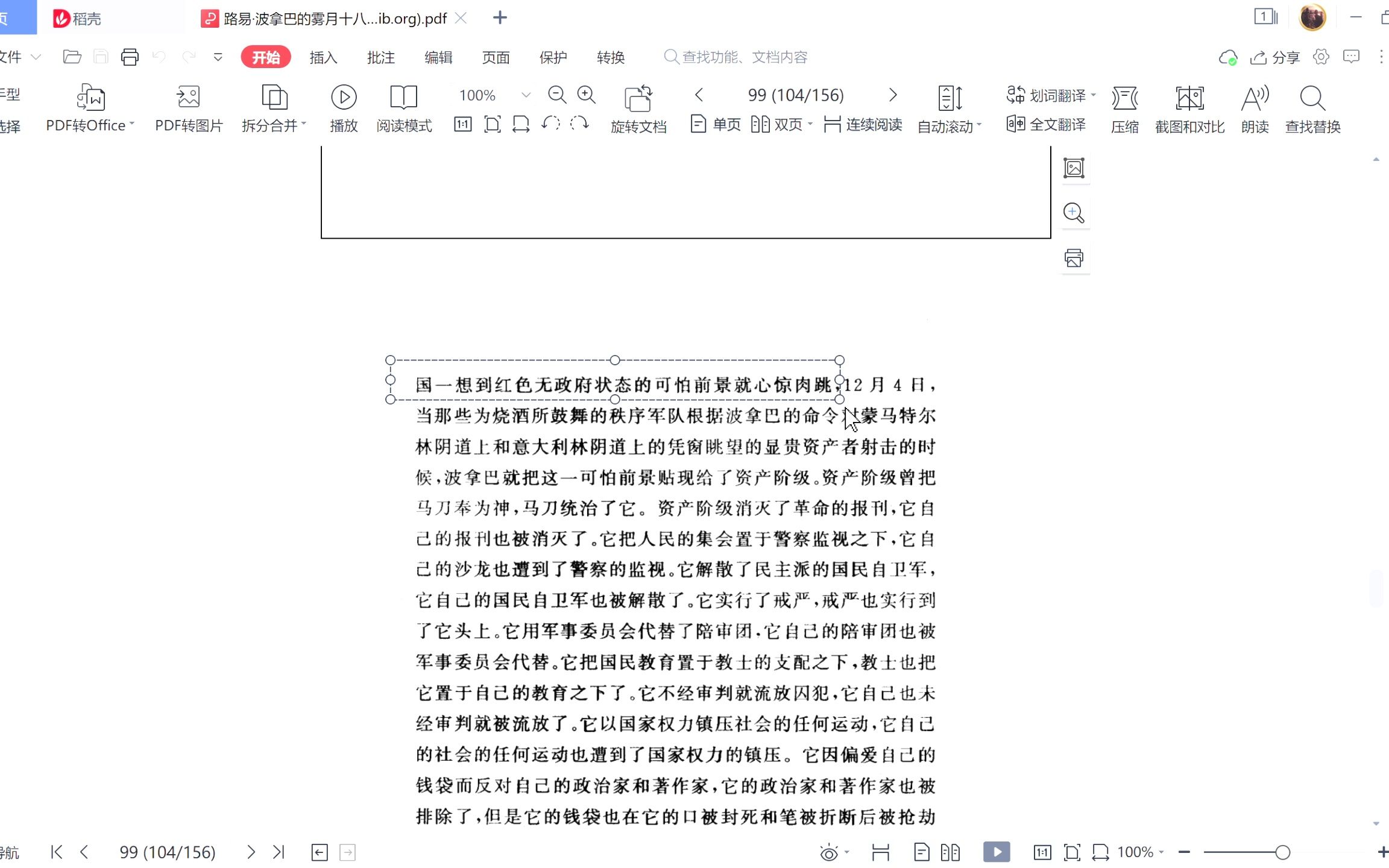Screen dimensions: 1389x868
Task: Click the page number field 99 (104/156) in ribbon
Action: coord(796,95)
